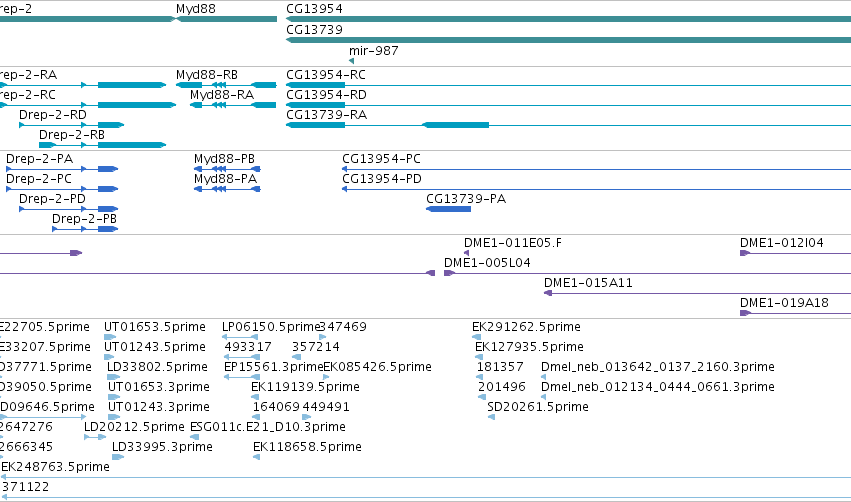Click the CG13954-PC protein label
Image resolution: width=851 pixels, height=502 pixels.
coord(381,158)
